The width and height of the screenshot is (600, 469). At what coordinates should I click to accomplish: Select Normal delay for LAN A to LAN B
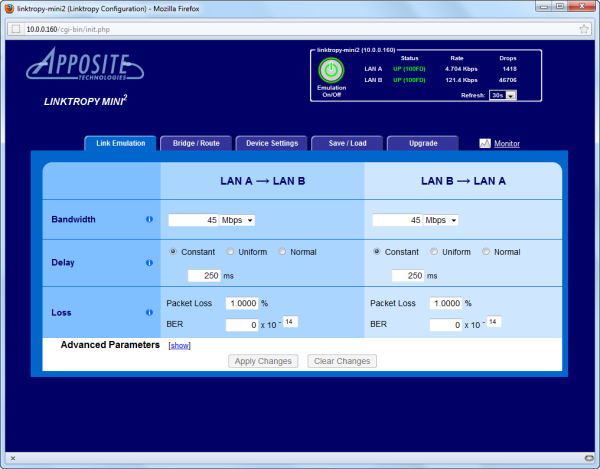coord(283,252)
